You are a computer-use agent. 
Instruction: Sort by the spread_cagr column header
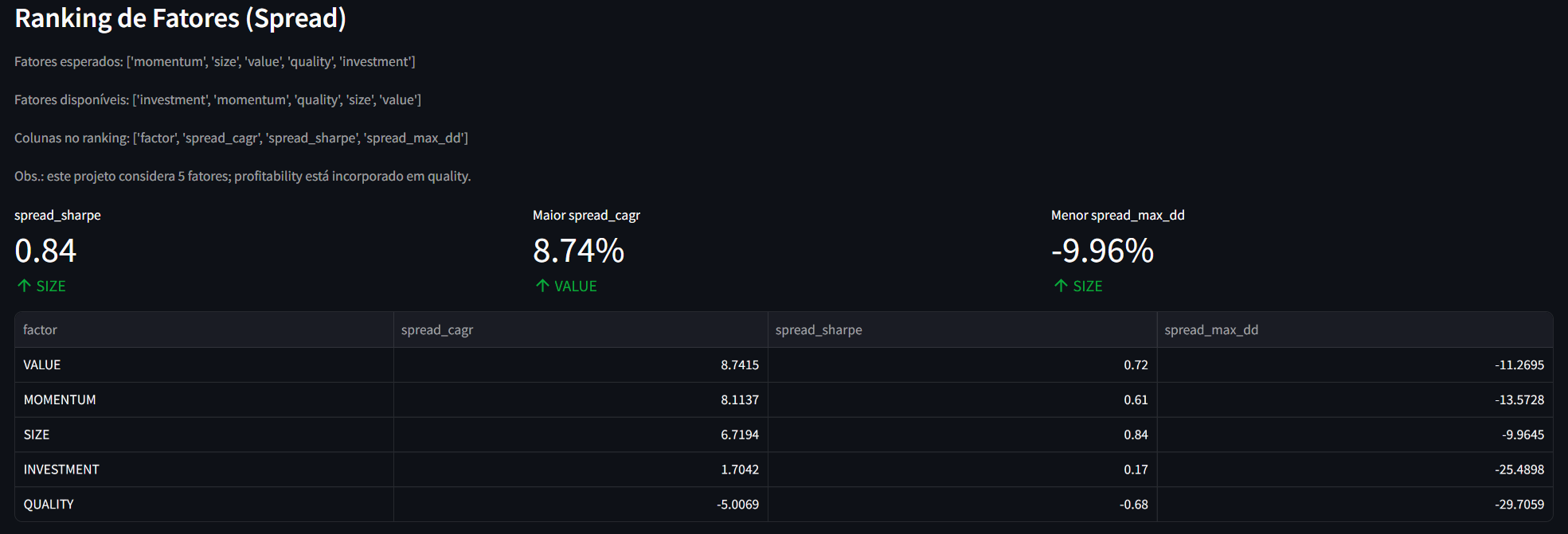pyautogui.click(x=581, y=329)
